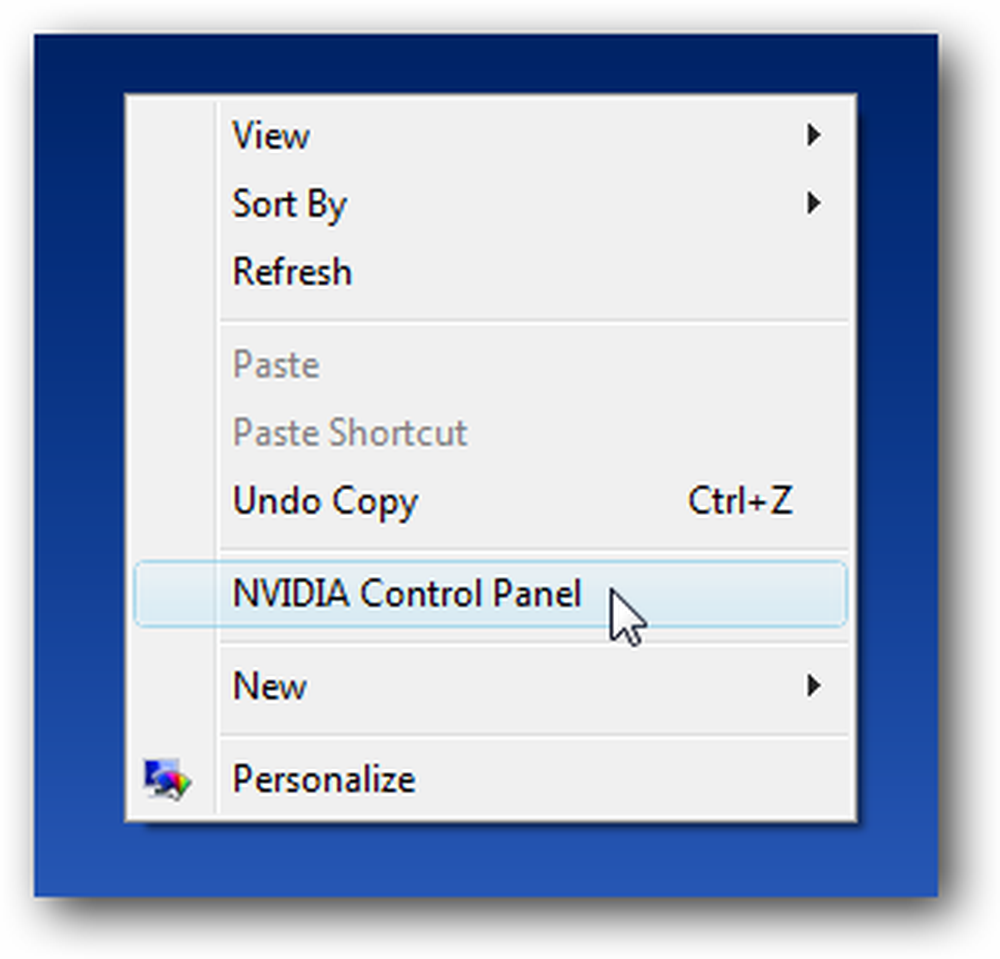
Task: Click the greyed-out Paste entry
Action: pyautogui.click(x=490, y=365)
